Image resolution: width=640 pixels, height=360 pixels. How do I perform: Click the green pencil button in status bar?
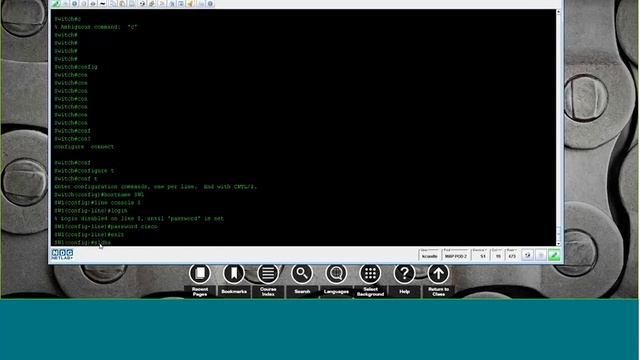[x=554, y=256]
